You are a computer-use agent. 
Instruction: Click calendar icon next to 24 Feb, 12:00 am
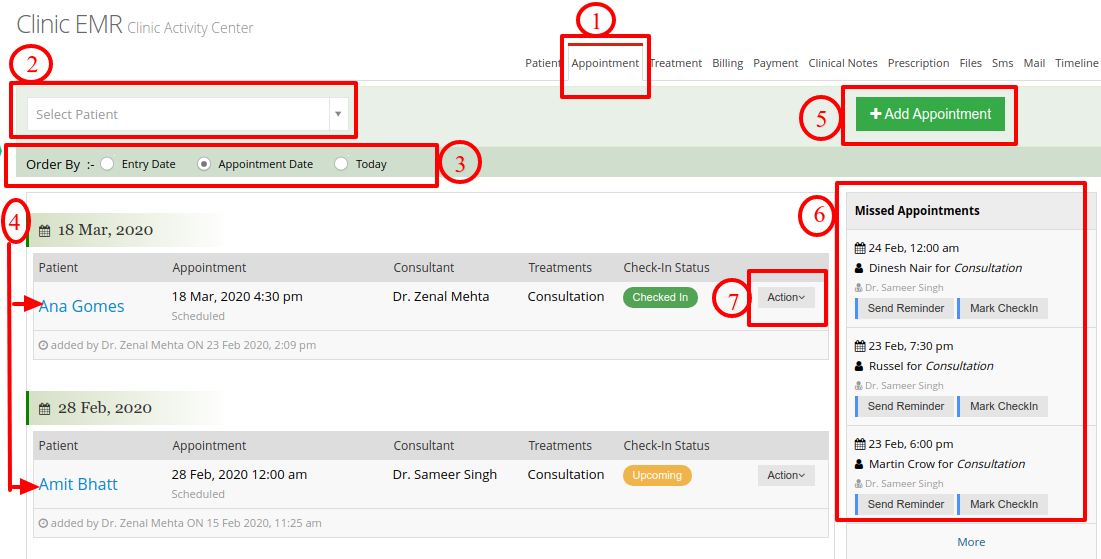pos(860,248)
